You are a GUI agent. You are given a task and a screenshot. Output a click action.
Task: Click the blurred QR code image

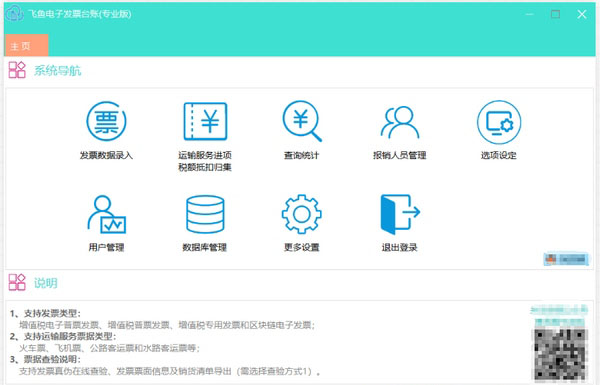click(561, 354)
